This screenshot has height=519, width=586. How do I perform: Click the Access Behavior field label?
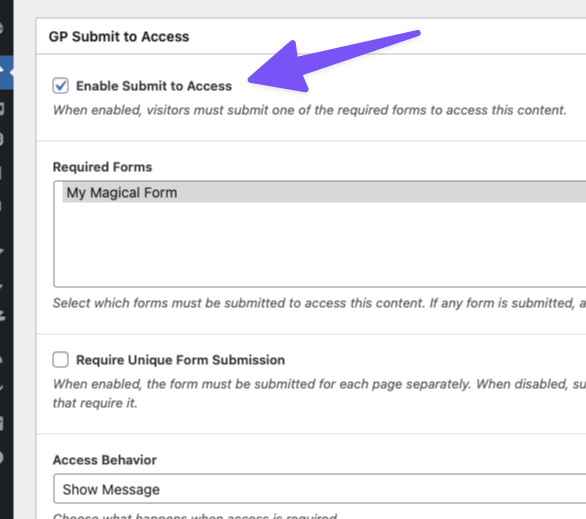point(105,460)
